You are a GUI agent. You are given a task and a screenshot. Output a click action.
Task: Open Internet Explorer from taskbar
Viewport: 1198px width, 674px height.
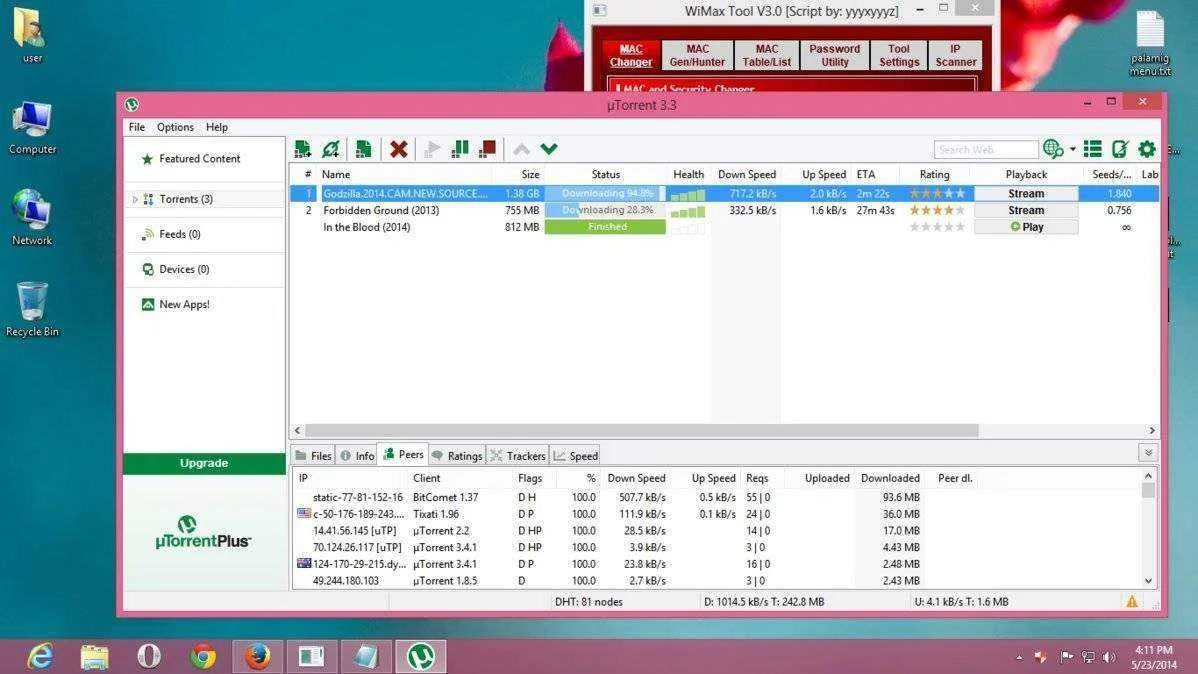(40, 656)
